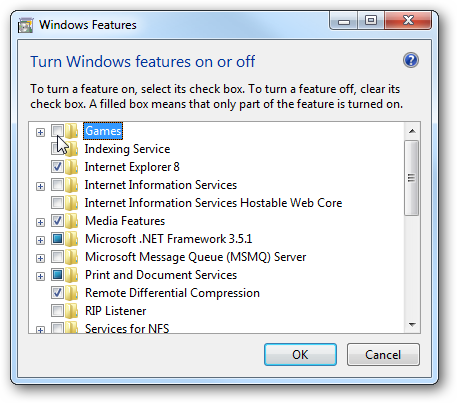Viewport: 457px width, 403px height.
Task: Click the OK button
Action: [300, 355]
